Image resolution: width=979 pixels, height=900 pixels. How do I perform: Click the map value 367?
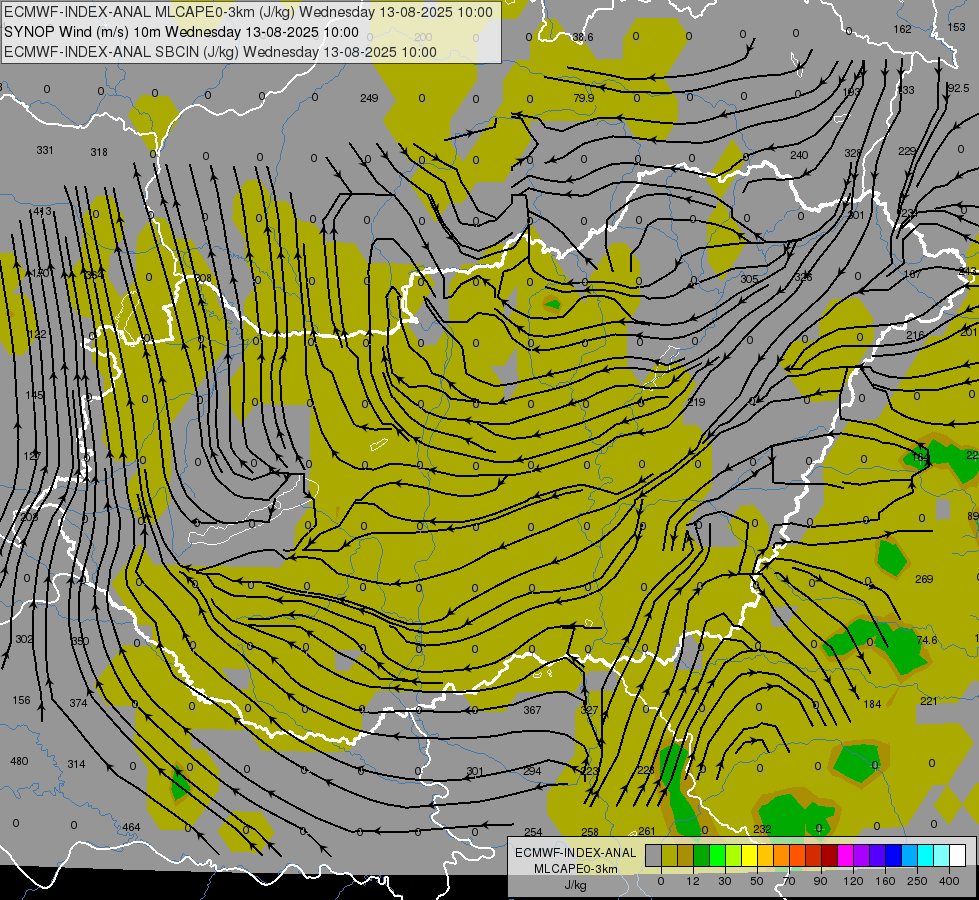[x=533, y=710]
